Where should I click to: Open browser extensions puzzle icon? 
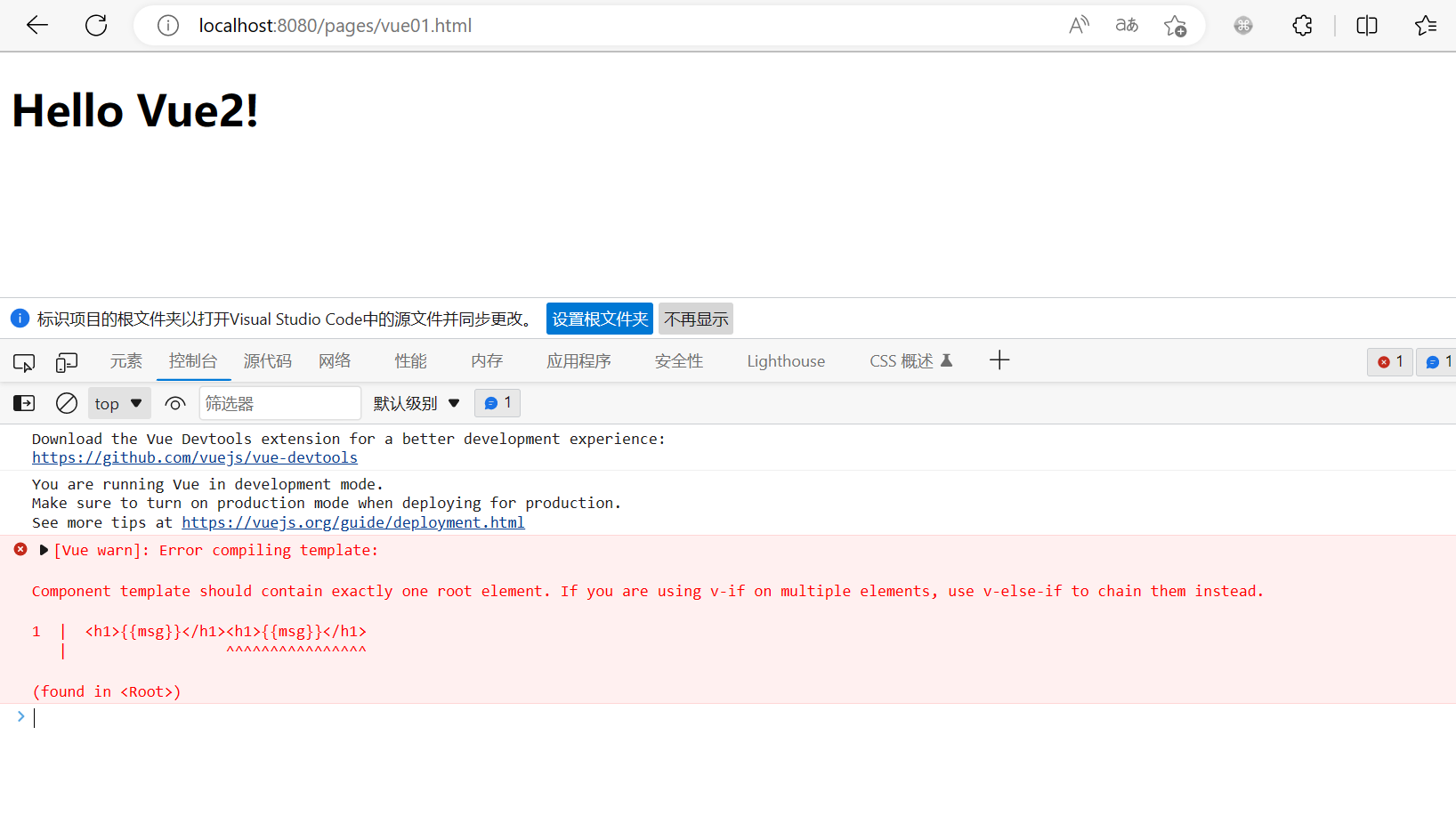(x=1301, y=25)
